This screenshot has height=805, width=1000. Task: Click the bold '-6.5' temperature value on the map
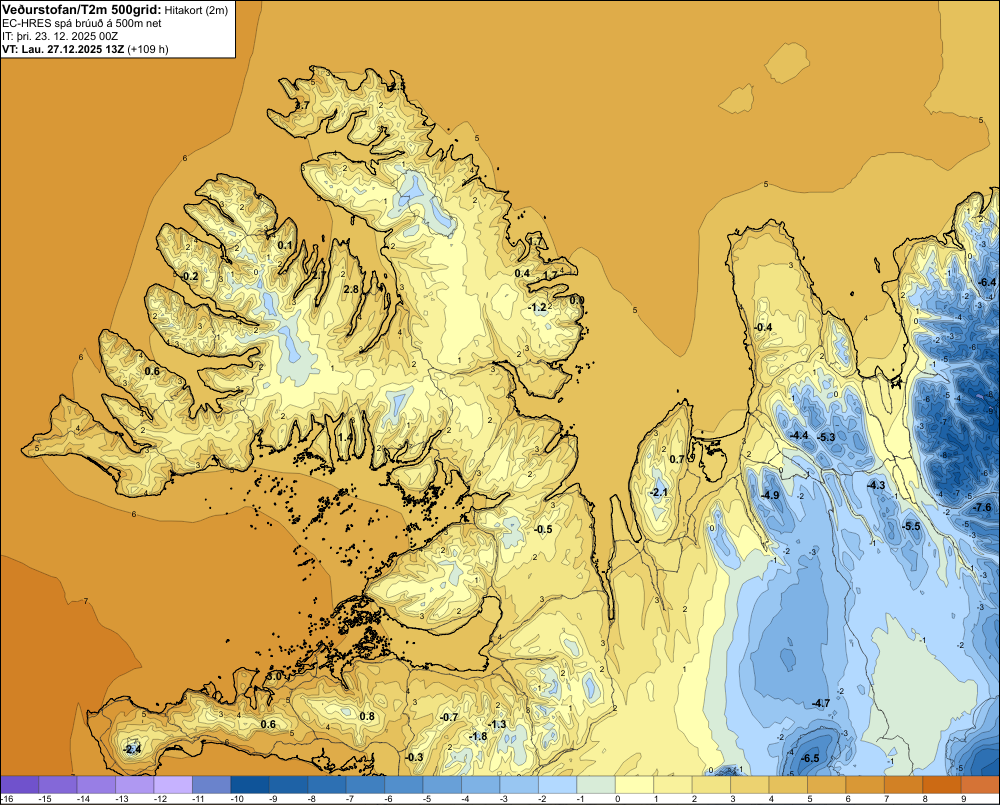click(809, 758)
